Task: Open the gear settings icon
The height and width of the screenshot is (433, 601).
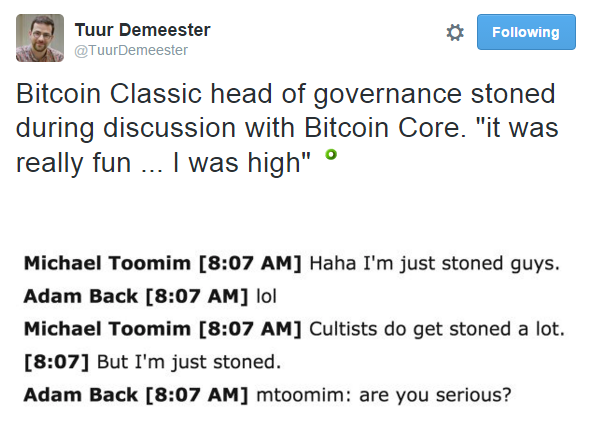Action: click(455, 32)
